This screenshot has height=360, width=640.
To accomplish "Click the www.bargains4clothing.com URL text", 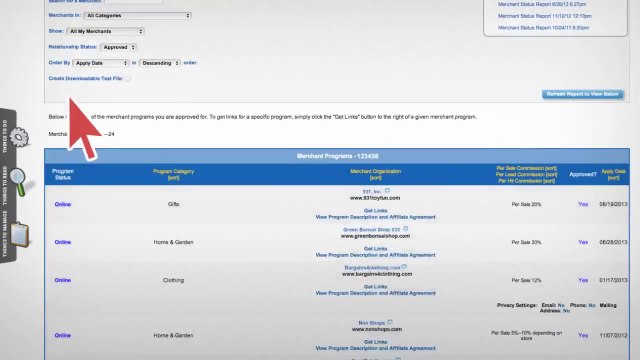I will 377,274.
